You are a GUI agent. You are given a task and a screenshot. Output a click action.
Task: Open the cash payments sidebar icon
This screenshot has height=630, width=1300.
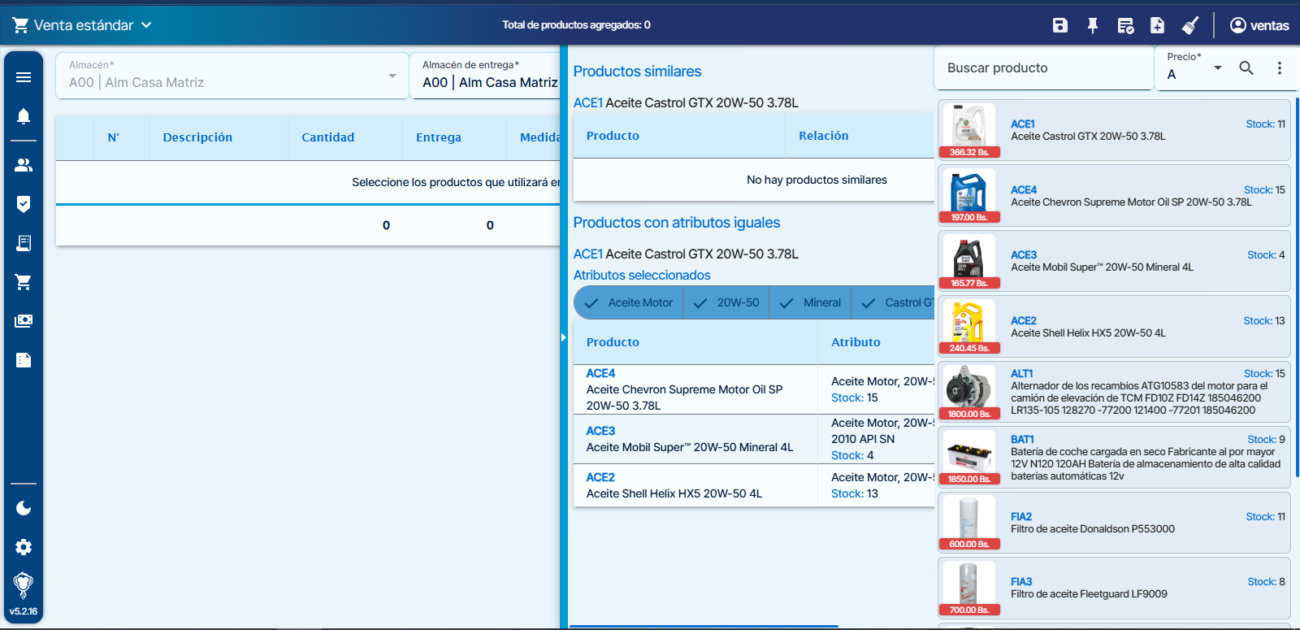click(x=23, y=321)
